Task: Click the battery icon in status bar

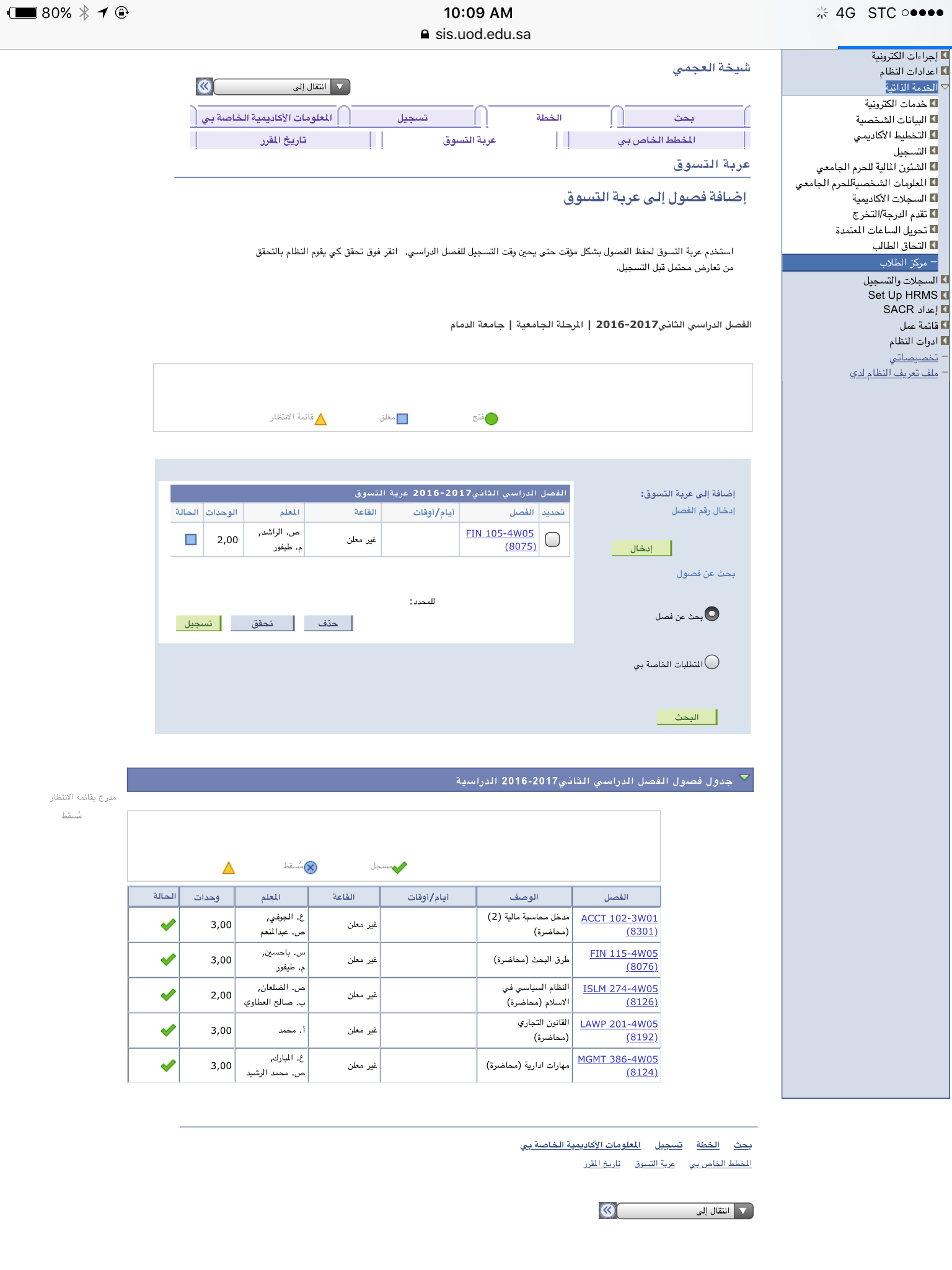Action: [x=22, y=12]
